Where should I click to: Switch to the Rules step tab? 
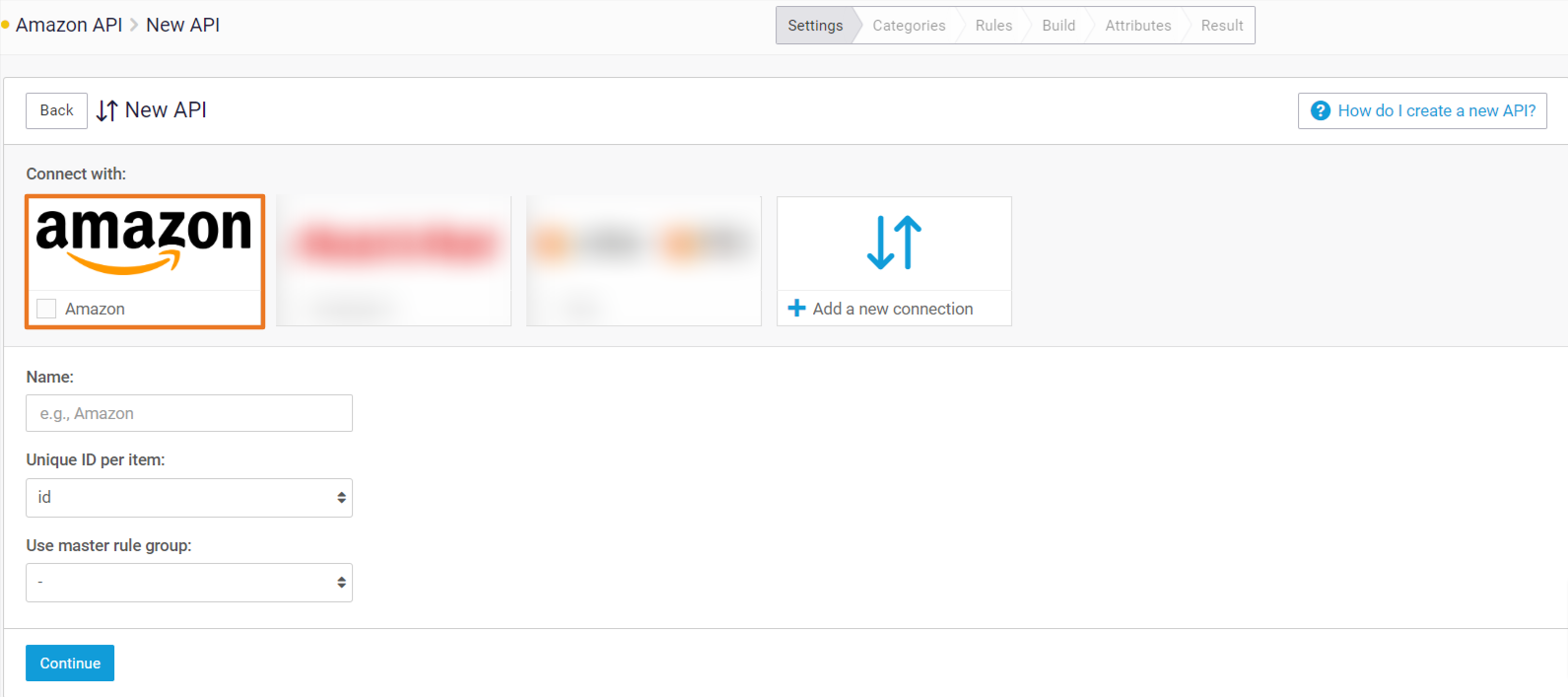pos(993,26)
